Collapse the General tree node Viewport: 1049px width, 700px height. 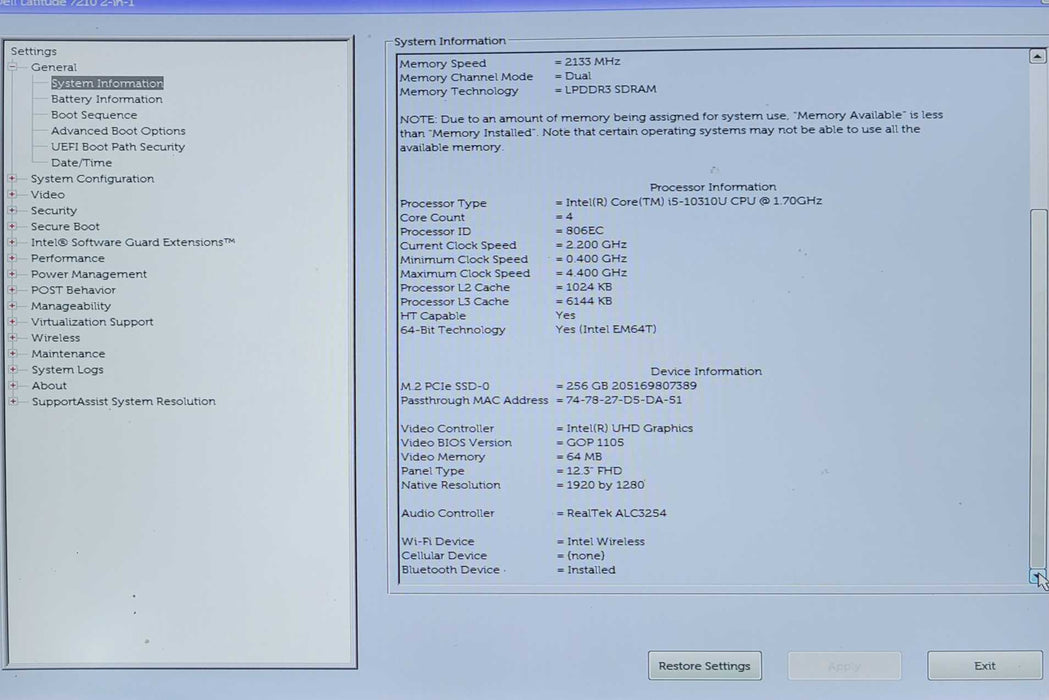12,67
